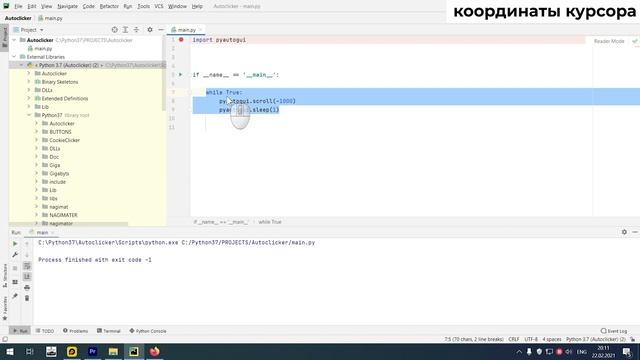Expand the BUTTONS folder

[36, 132]
